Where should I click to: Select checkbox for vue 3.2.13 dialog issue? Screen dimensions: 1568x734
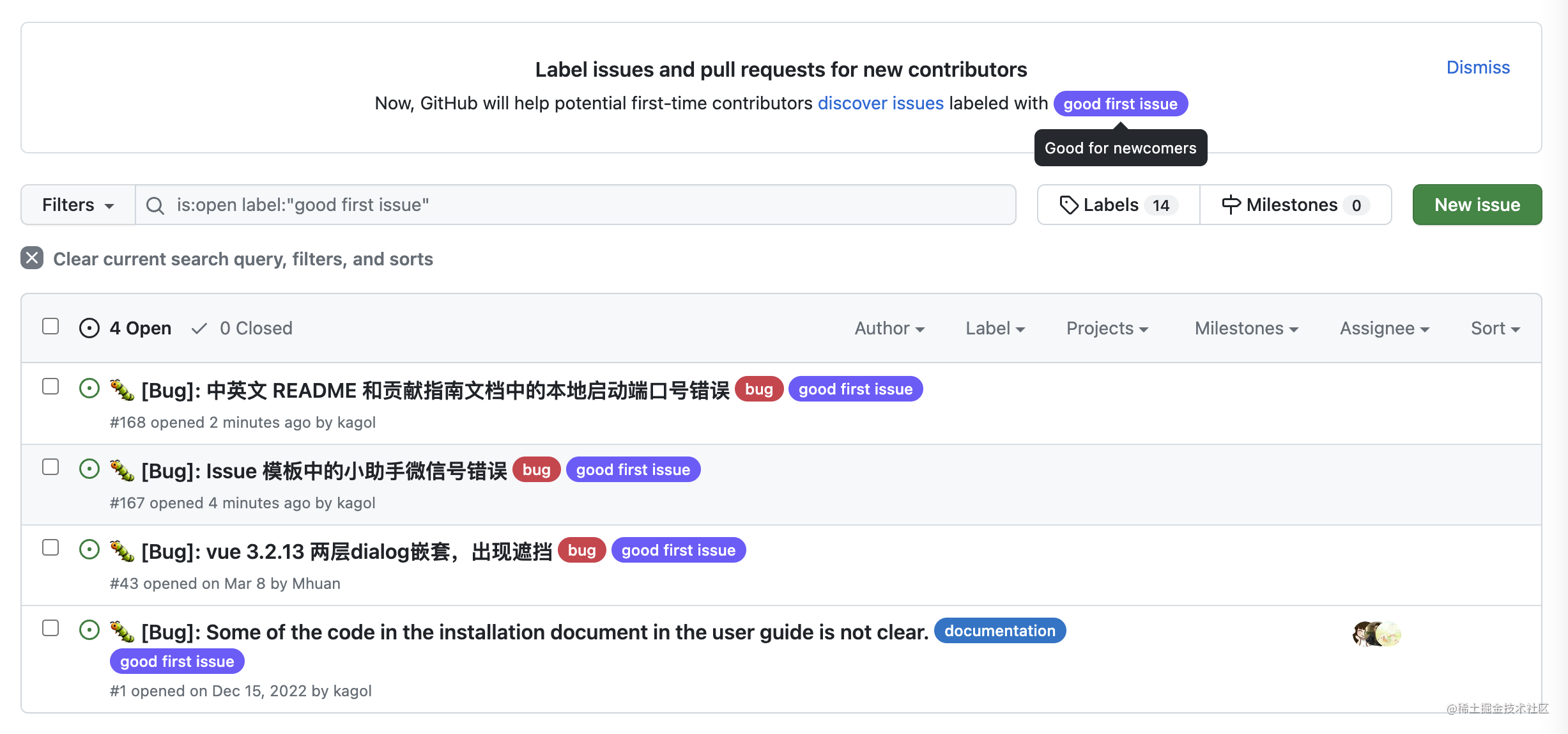pyautogui.click(x=50, y=547)
